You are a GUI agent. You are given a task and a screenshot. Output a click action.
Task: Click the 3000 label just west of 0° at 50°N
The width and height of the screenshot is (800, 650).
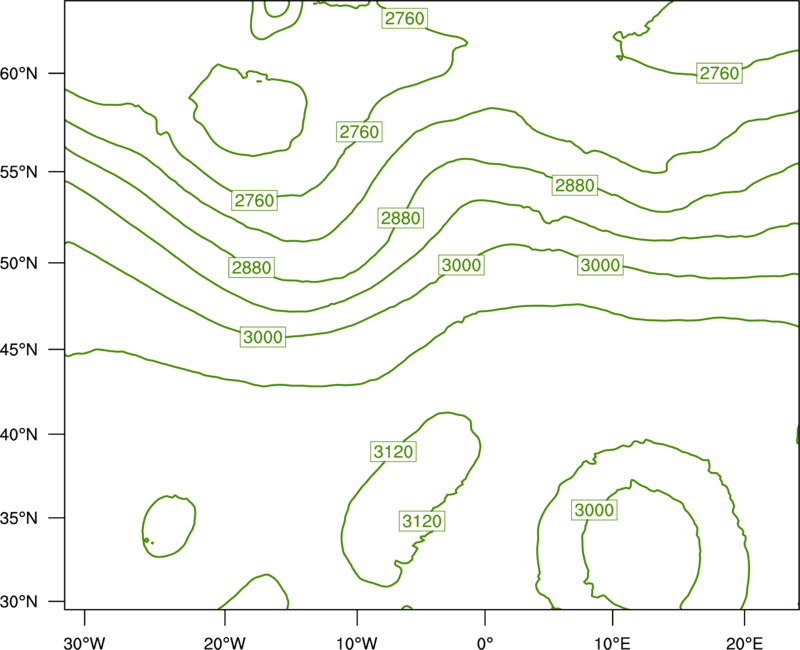(461, 265)
